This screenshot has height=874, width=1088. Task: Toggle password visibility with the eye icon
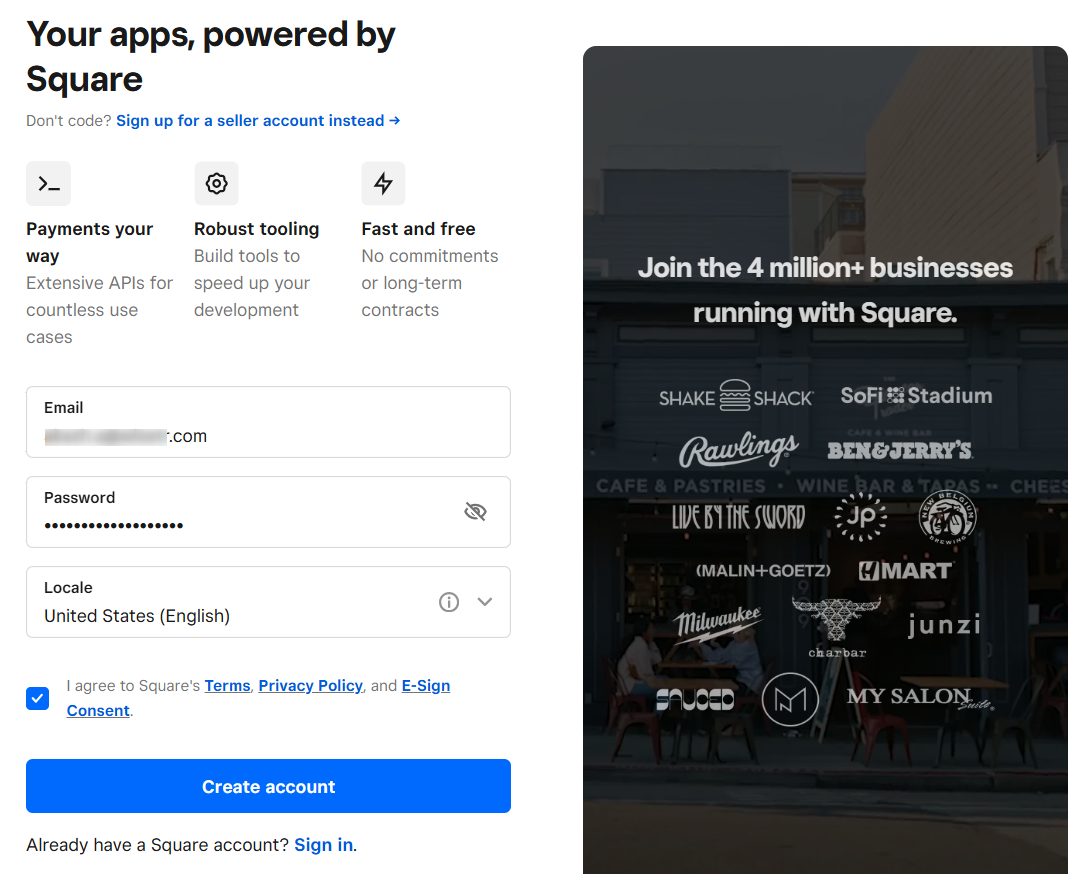coord(475,512)
